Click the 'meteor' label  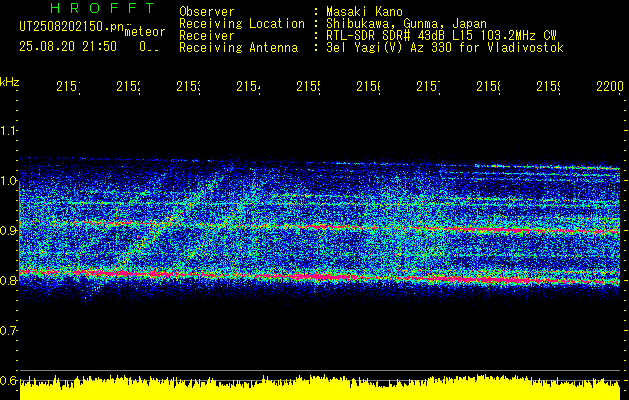point(144,32)
